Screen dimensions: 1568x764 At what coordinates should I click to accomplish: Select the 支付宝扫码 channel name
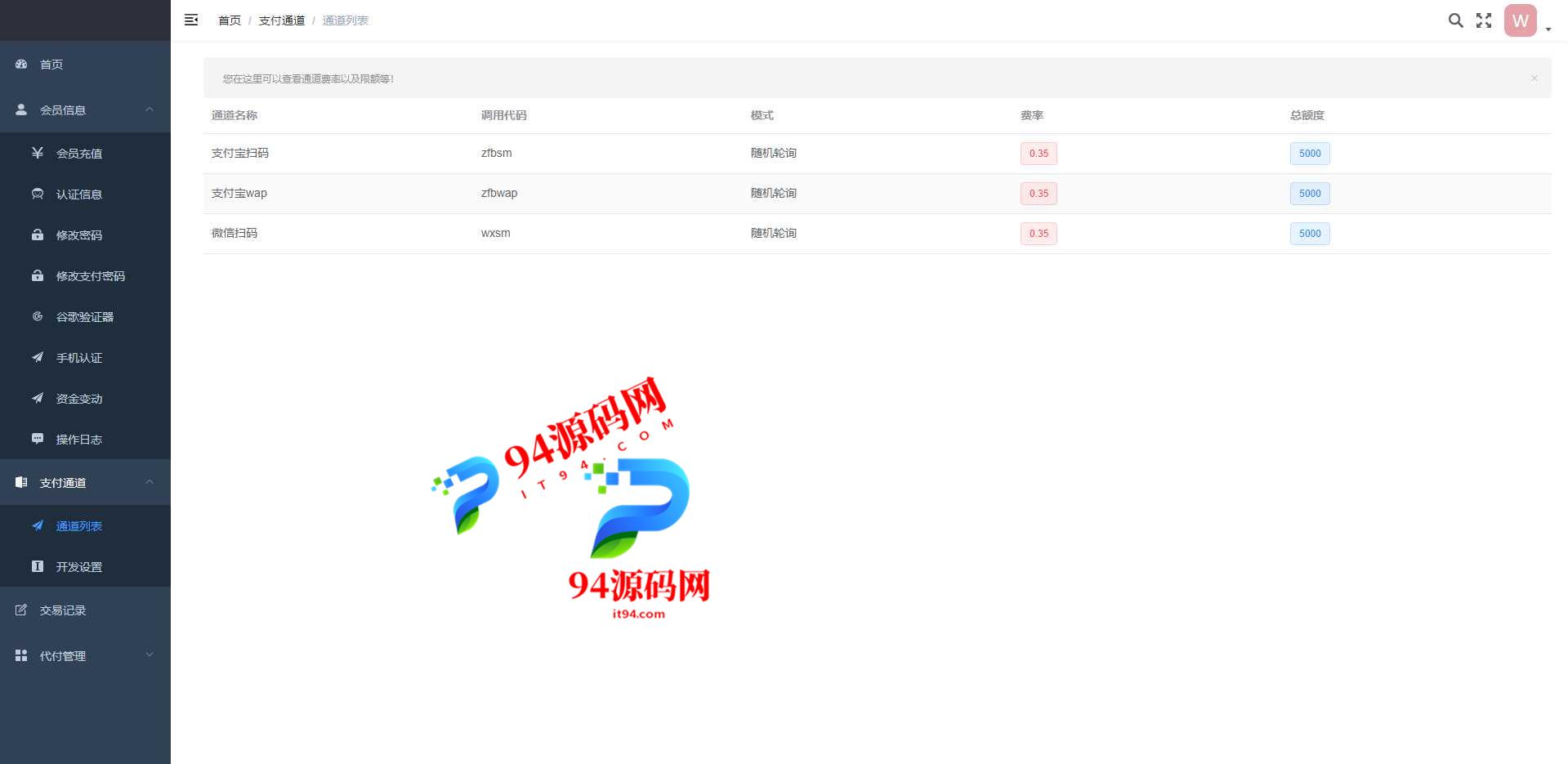[x=240, y=153]
